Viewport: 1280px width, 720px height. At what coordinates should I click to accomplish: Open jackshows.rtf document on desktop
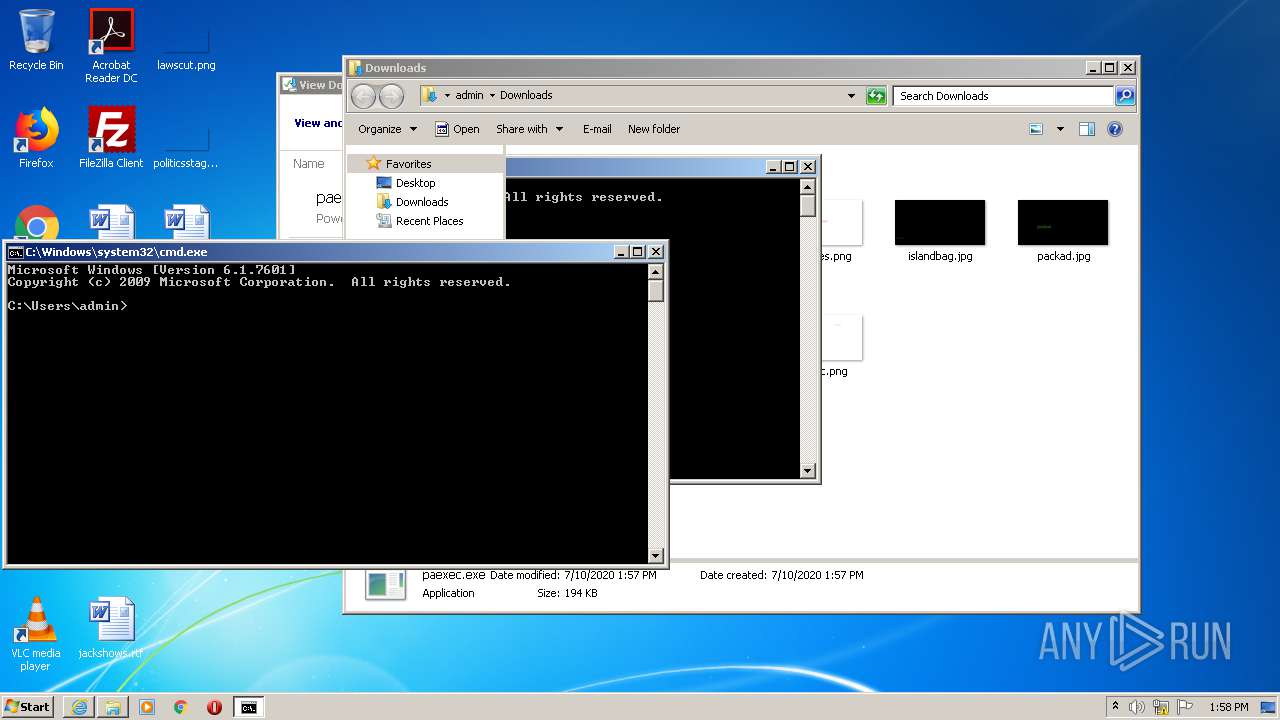click(x=111, y=628)
